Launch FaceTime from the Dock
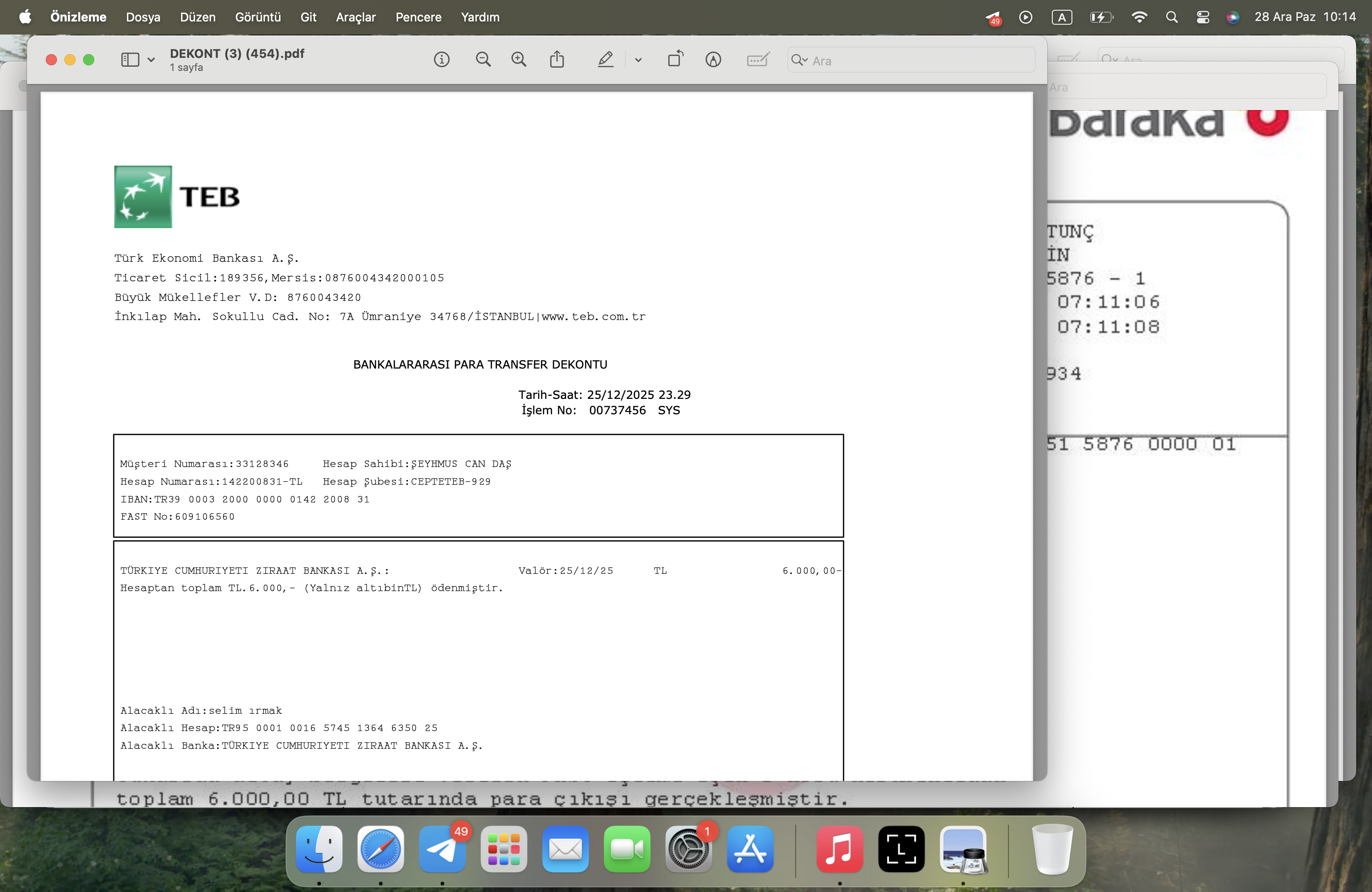The height and width of the screenshot is (892, 1372). (x=627, y=849)
